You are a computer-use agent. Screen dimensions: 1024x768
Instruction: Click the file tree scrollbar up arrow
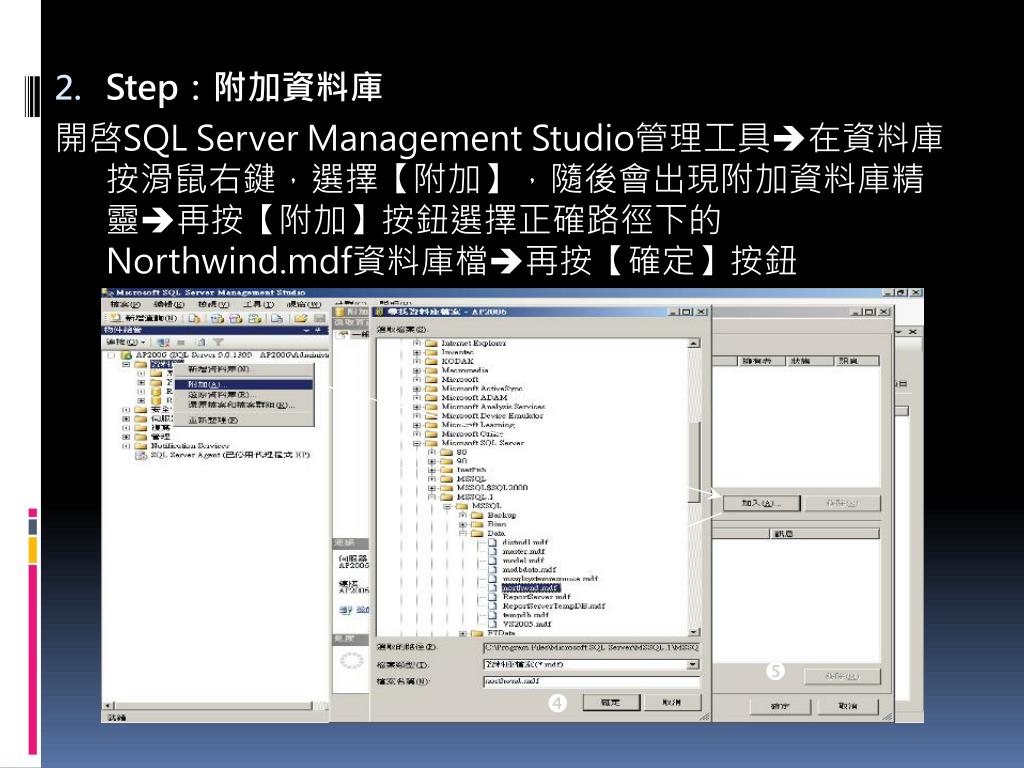[694, 343]
